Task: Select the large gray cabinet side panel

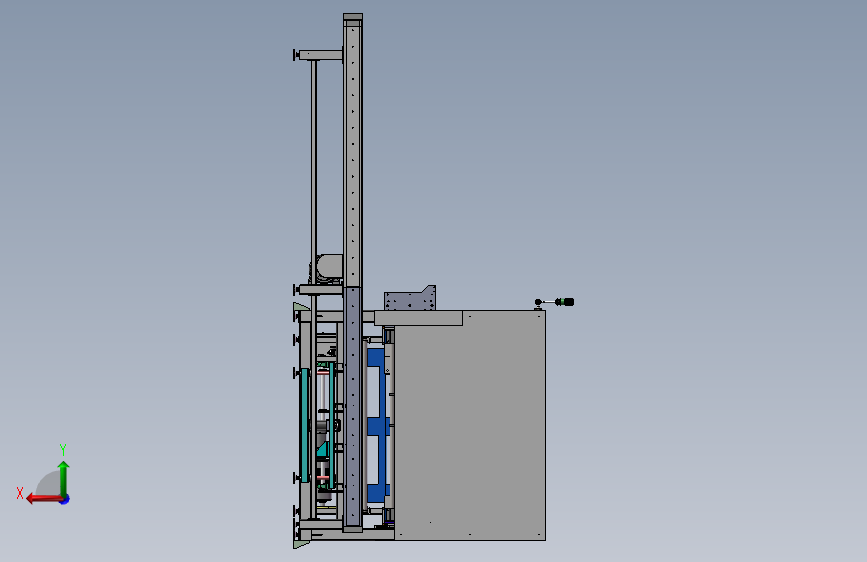Action: click(469, 425)
